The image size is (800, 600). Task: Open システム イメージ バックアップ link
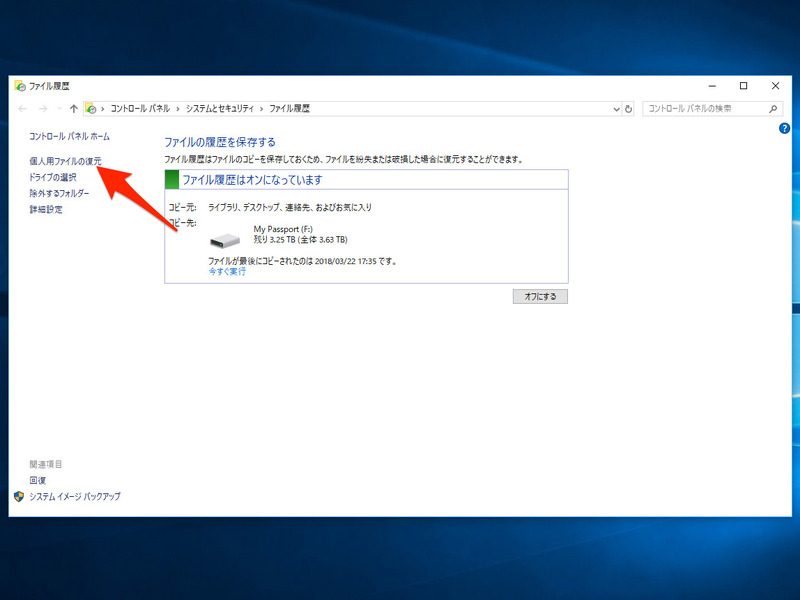tap(74, 496)
